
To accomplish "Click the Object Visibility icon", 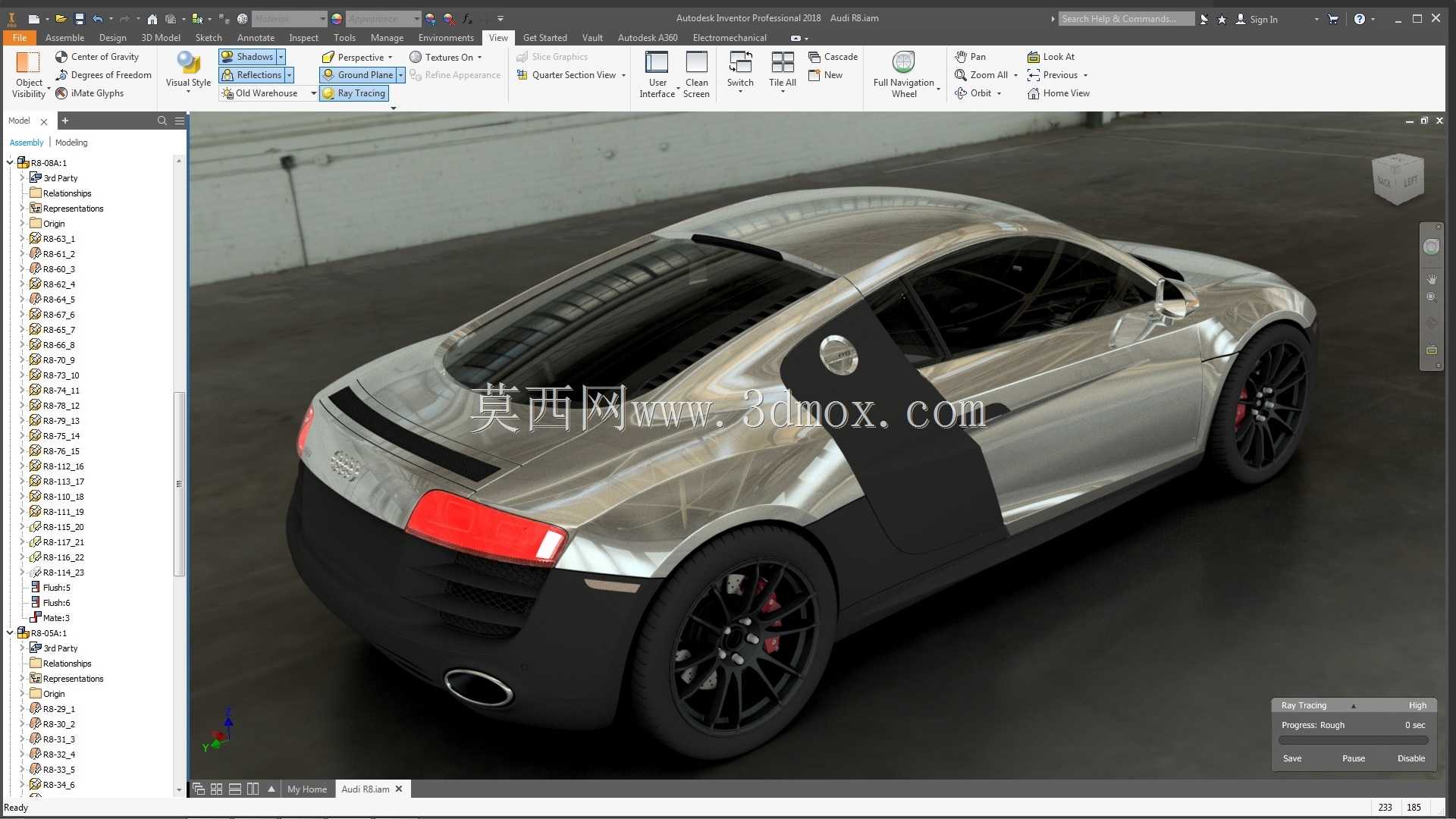I will coord(28,62).
